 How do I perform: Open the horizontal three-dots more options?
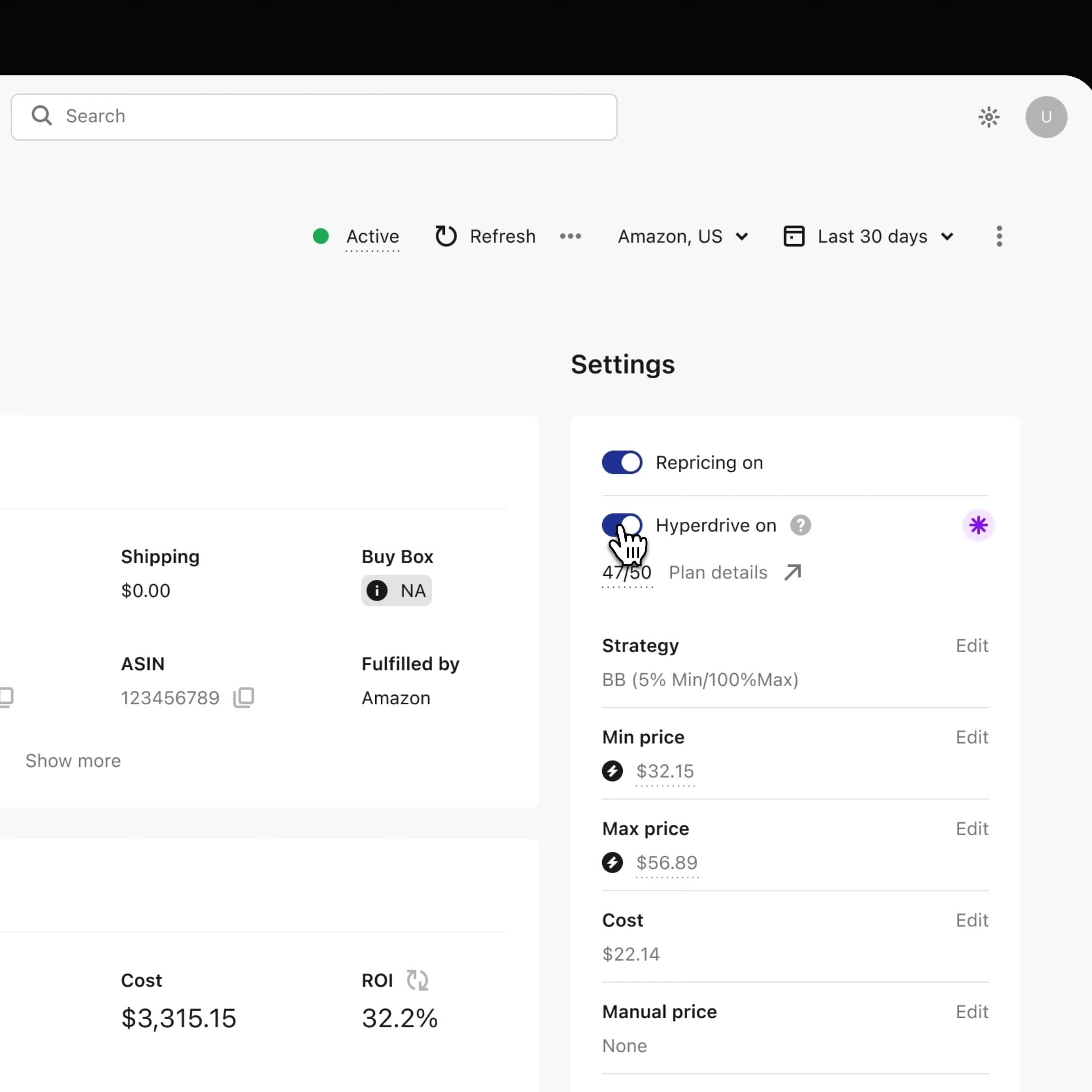(x=570, y=236)
